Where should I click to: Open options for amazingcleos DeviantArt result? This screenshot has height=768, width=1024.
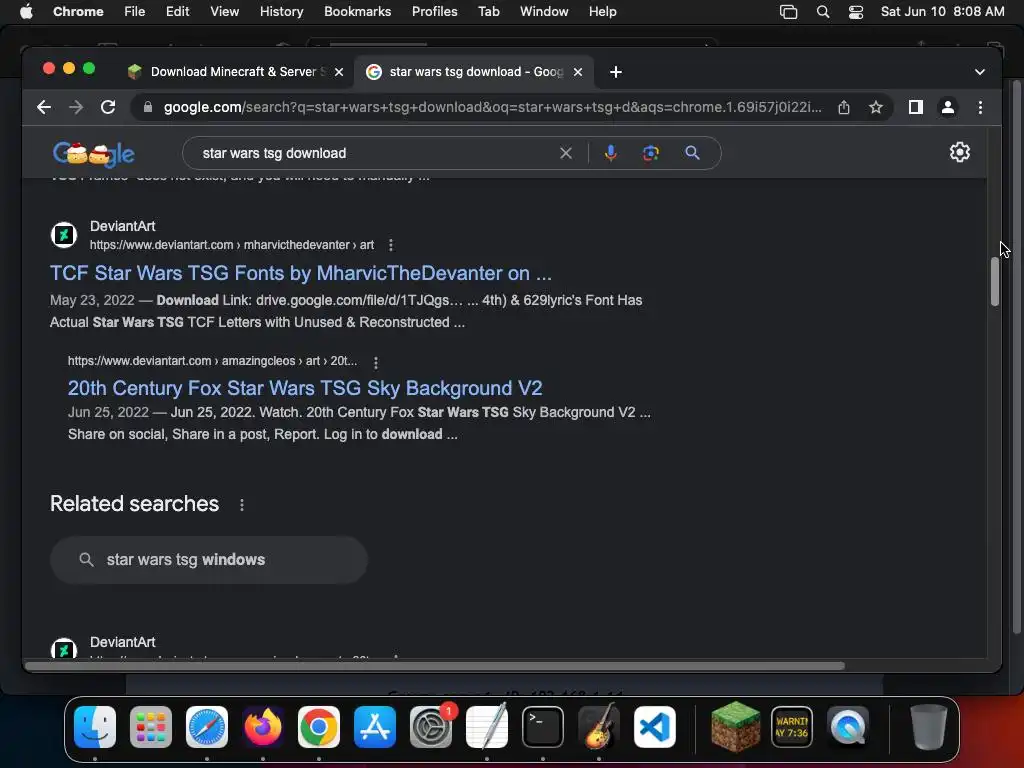[x=376, y=362]
